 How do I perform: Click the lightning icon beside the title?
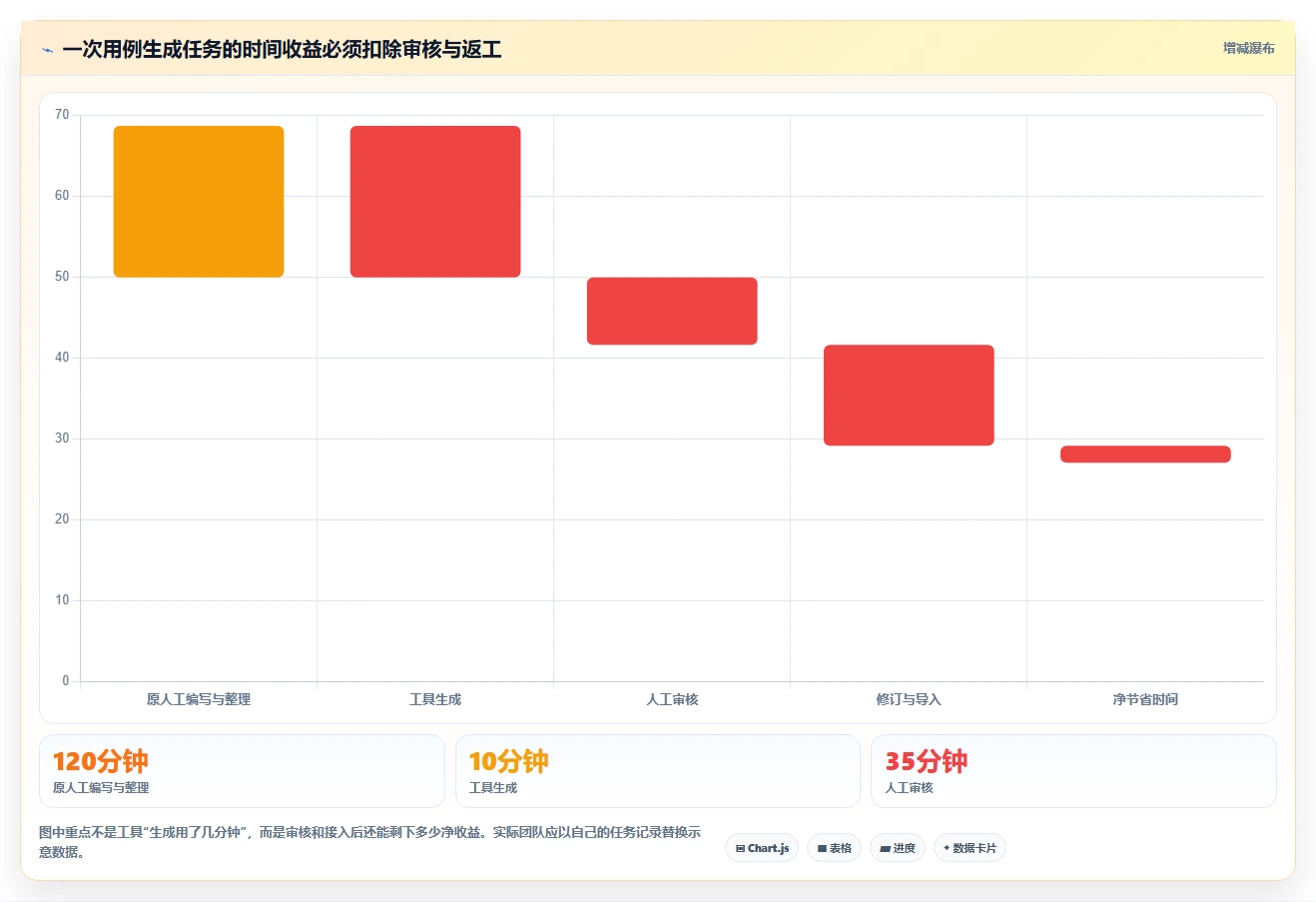tap(47, 50)
